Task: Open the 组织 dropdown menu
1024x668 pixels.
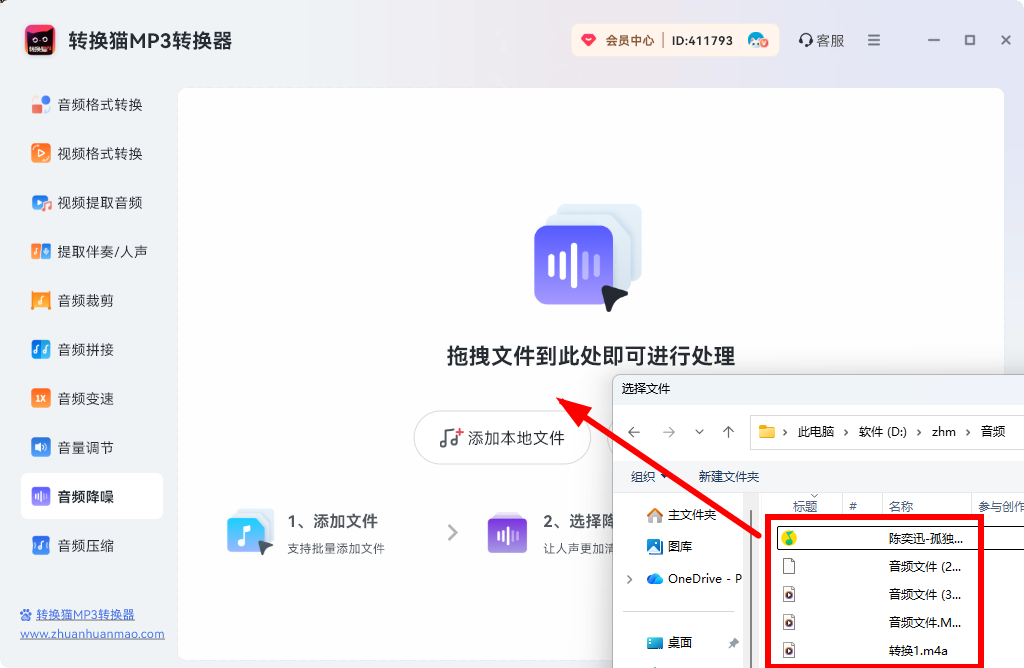Action: (x=649, y=477)
